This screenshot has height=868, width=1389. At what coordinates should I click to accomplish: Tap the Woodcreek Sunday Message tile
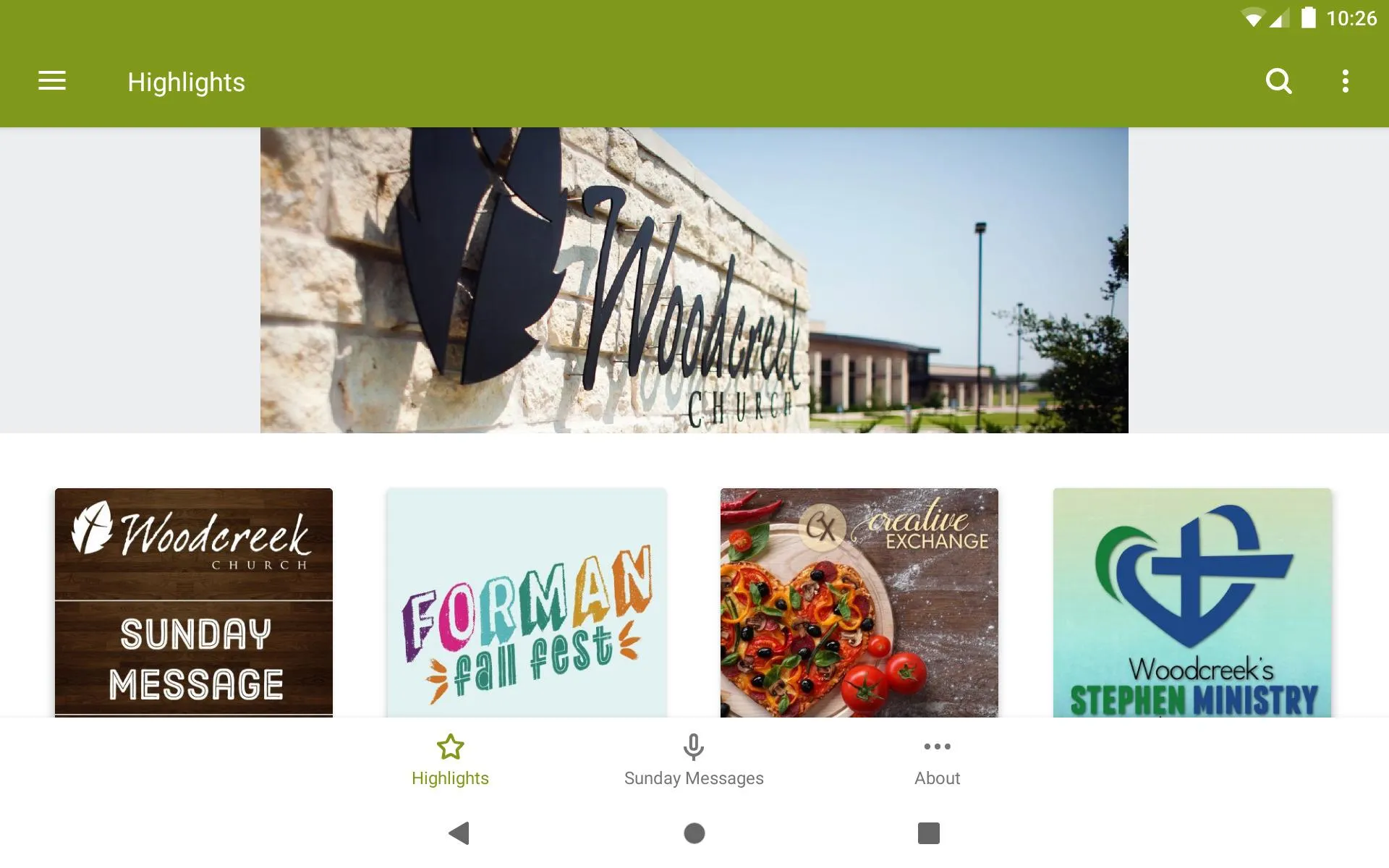pos(193,601)
